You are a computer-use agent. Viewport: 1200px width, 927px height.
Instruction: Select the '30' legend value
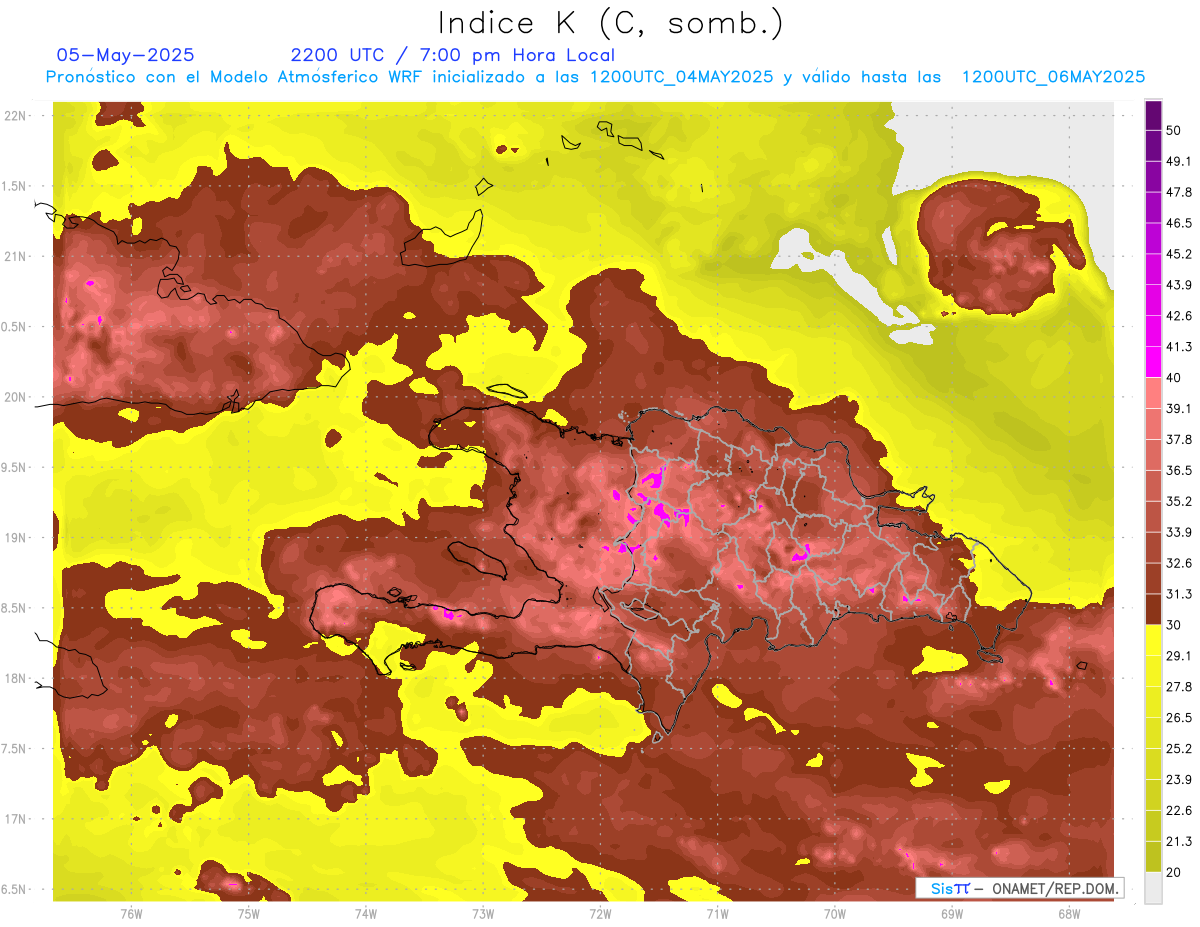click(x=1174, y=625)
